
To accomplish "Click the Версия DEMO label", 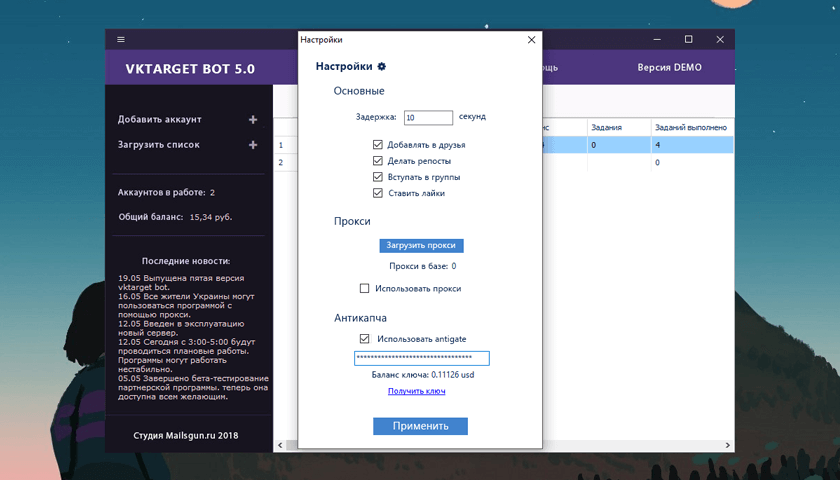I will coord(669,68).
